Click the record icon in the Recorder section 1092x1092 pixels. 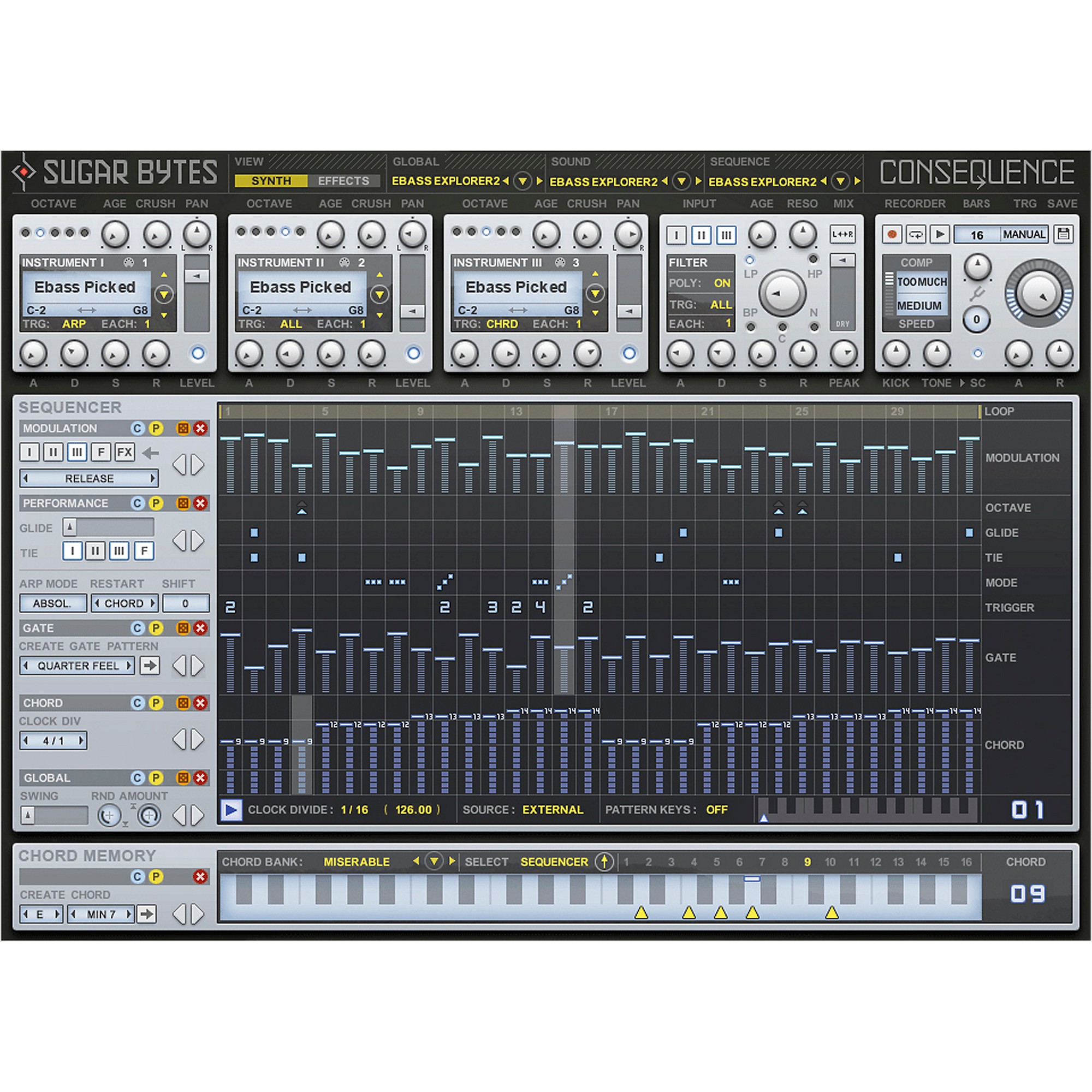click(892, 234)
